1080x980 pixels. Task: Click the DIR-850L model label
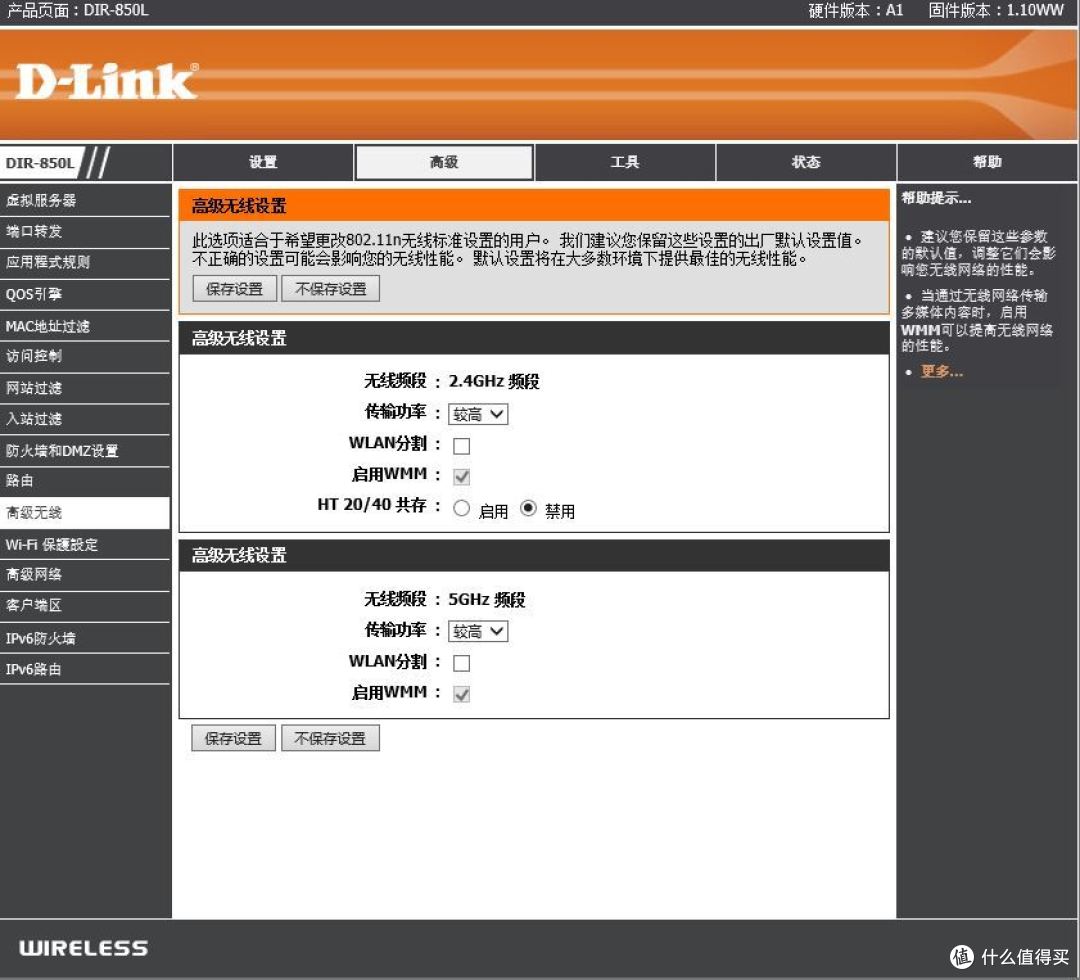[39, 163]
